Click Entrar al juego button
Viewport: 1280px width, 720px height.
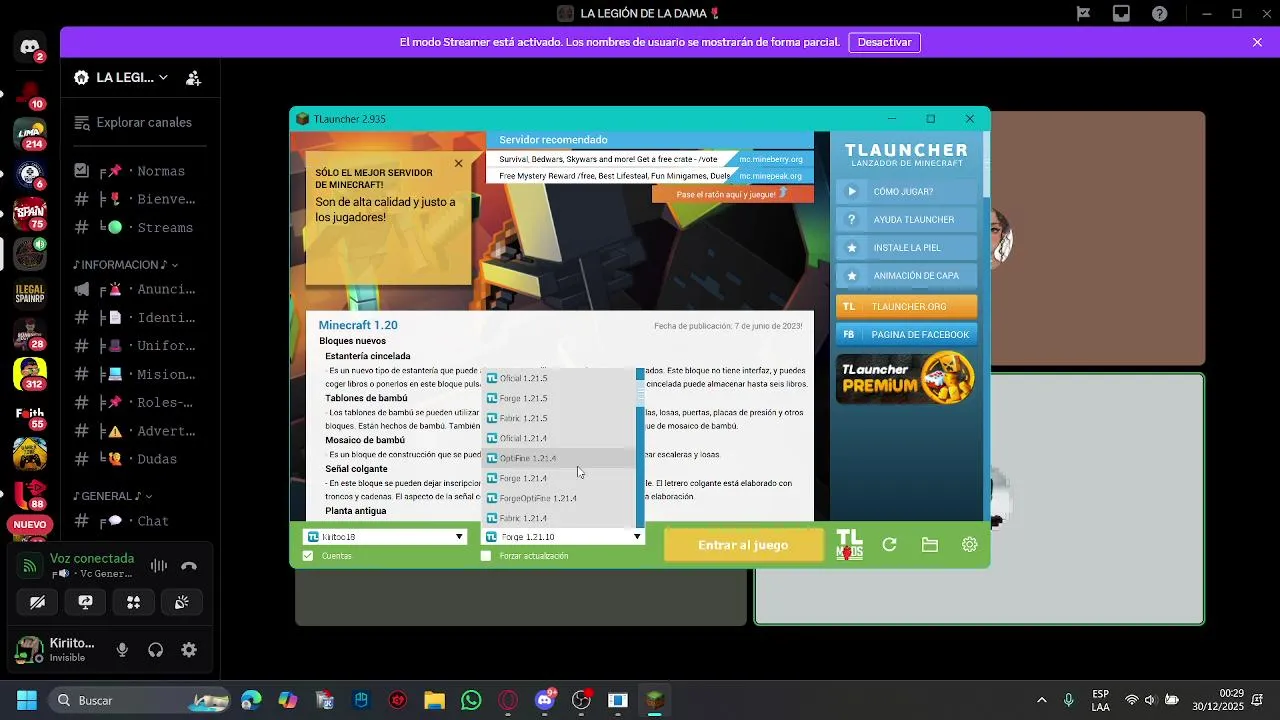pos(743,545)
